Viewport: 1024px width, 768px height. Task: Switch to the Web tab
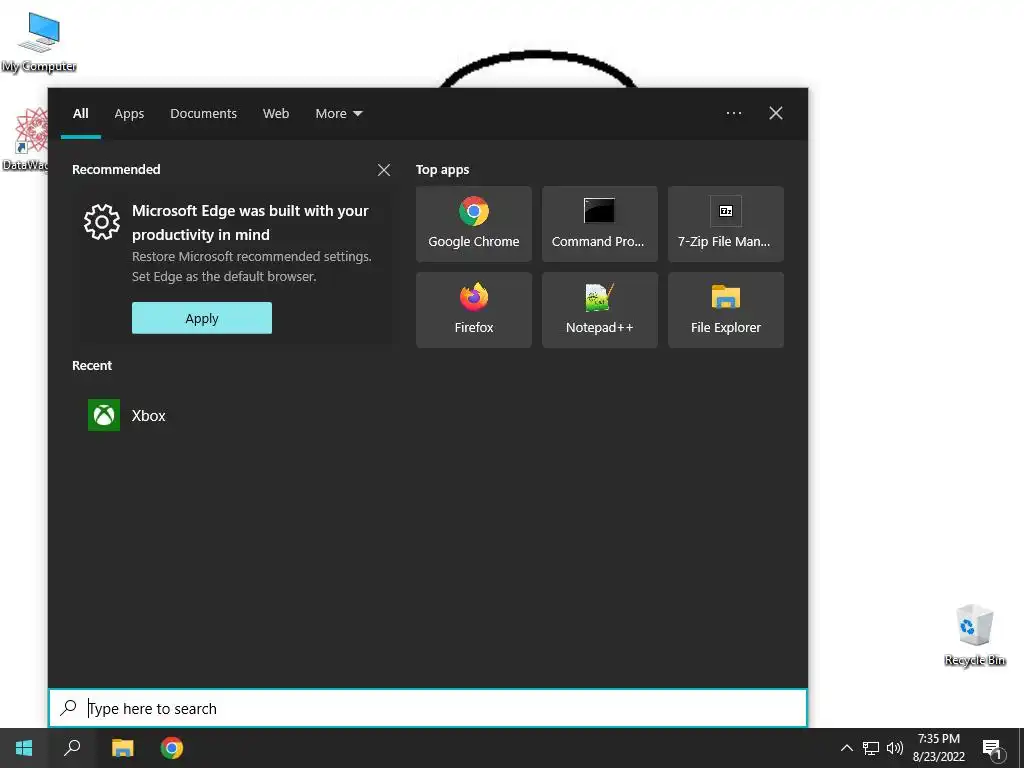276,113
